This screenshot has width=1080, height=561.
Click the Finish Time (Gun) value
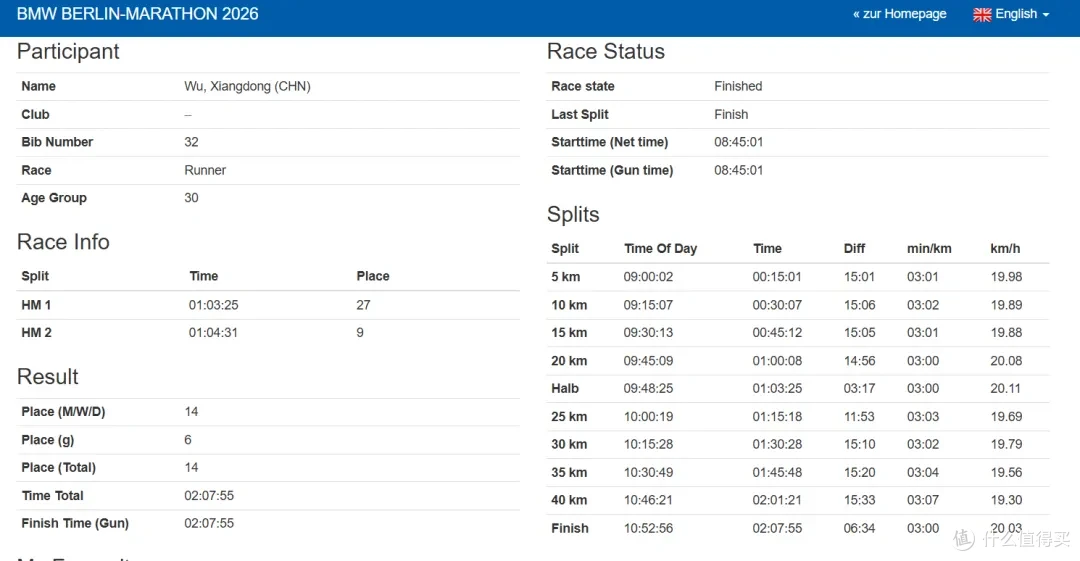click(x=209, y=523)
